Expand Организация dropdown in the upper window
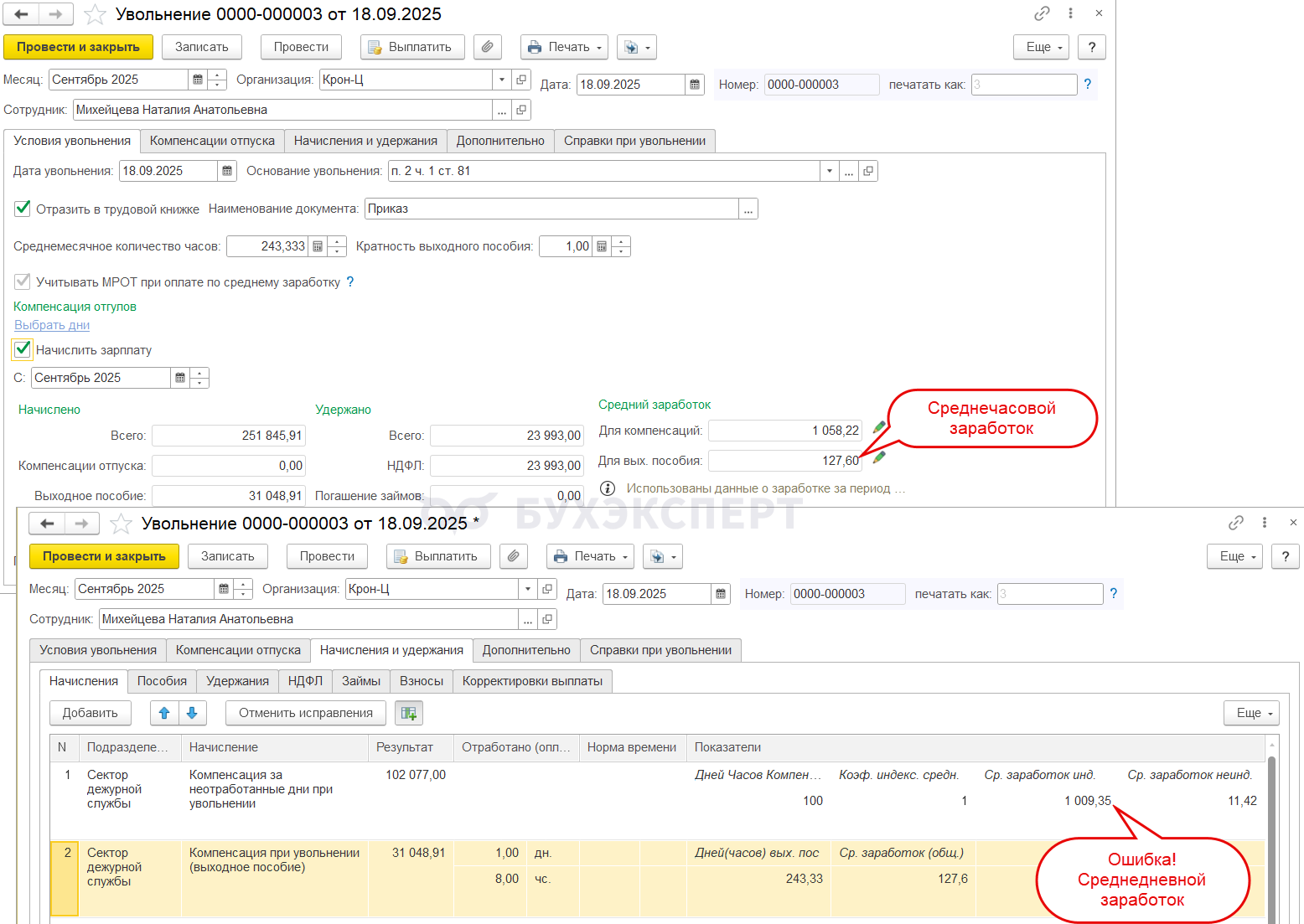The image size is (1304, 924). (502, 80)
